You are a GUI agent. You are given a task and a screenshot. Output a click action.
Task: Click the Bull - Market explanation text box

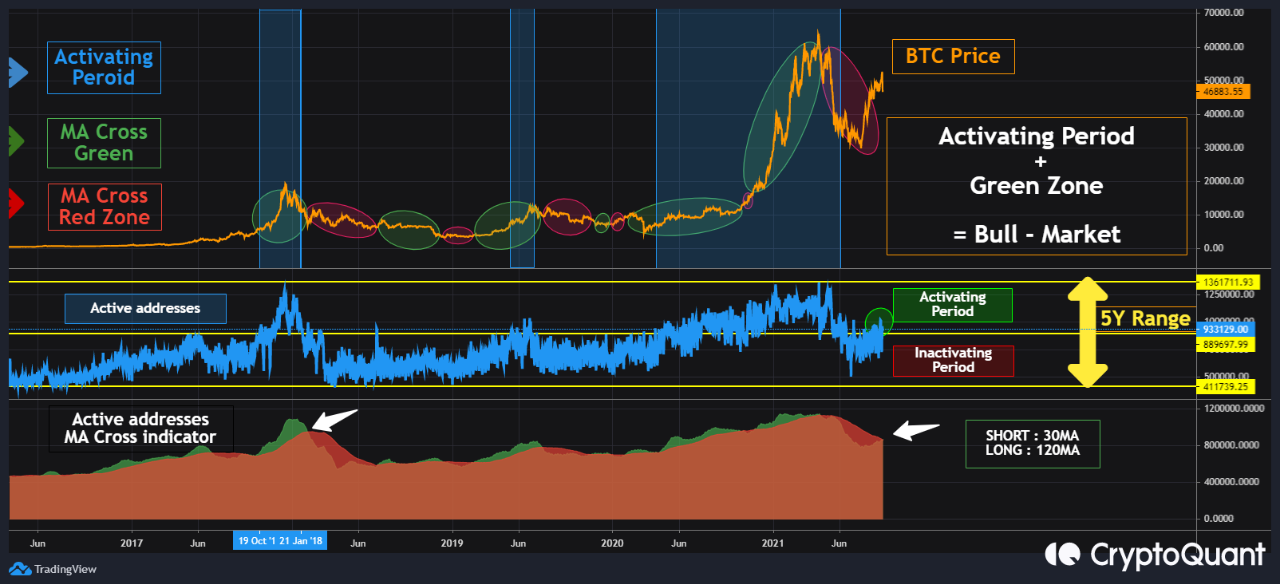1037,185
